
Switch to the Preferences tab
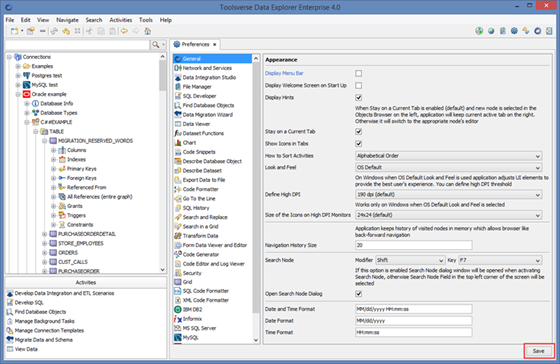(195, 44)
